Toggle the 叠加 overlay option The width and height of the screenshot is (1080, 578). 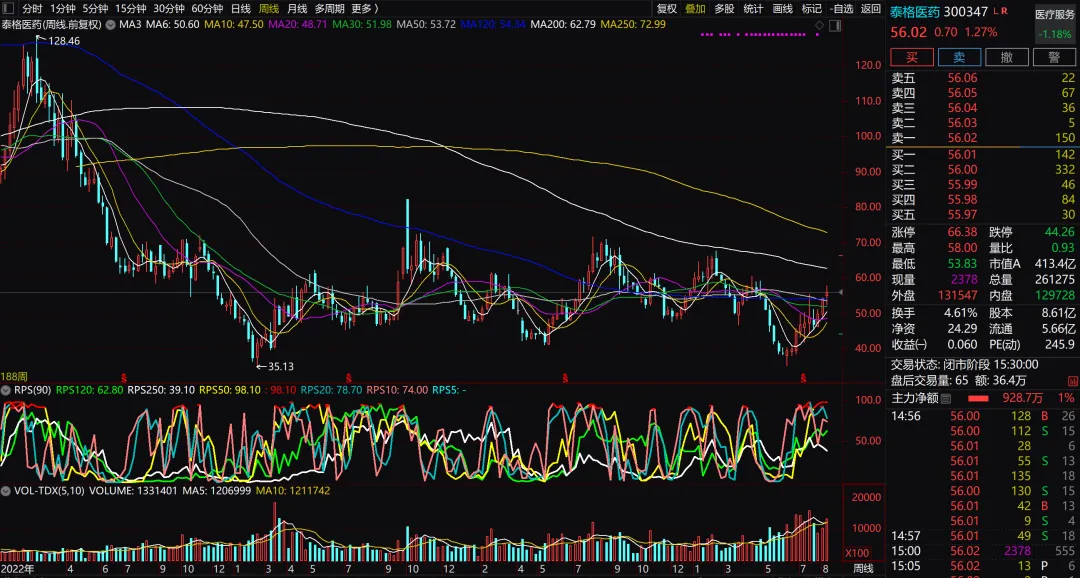(695, 9)
